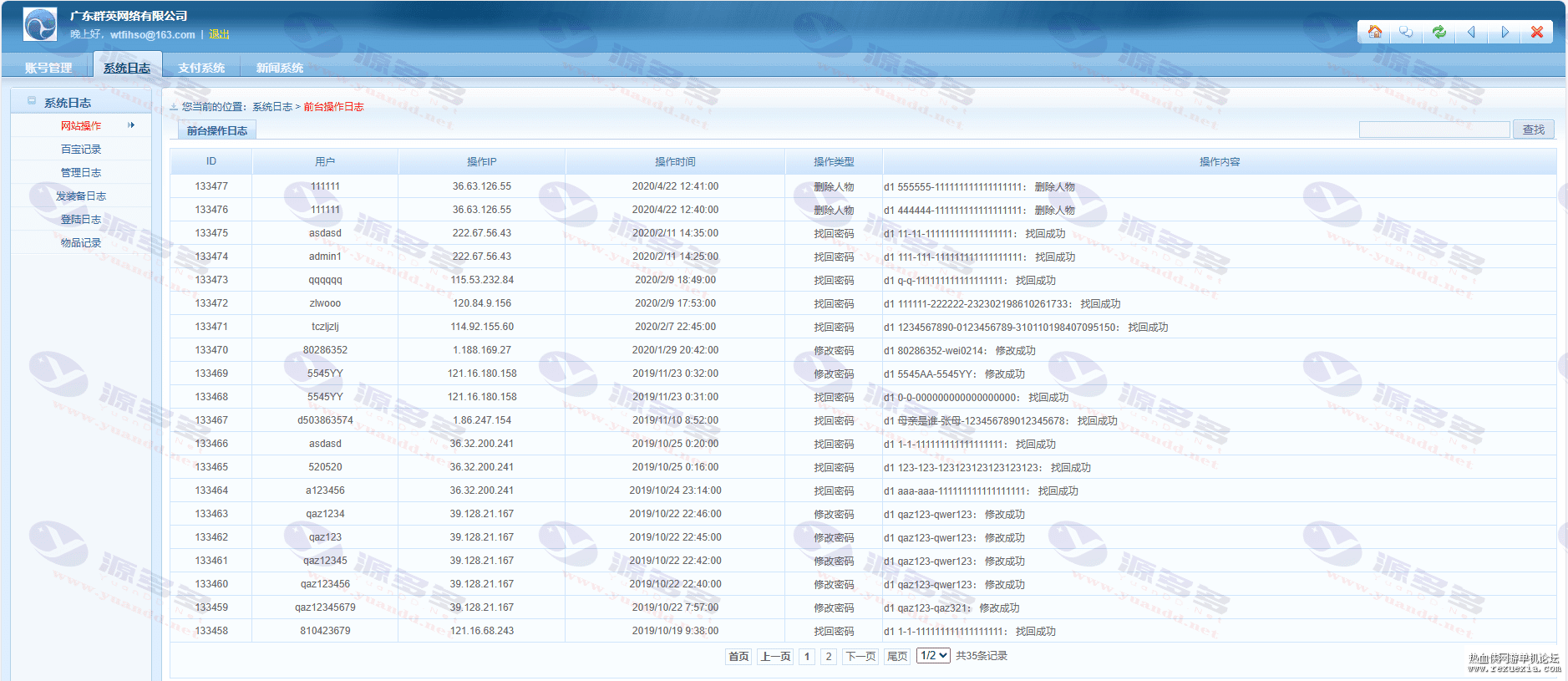Open 百宝记录 in sidebar
Image resolution: width=1568 pixels, height=681 pixels.
pos(81,149)
